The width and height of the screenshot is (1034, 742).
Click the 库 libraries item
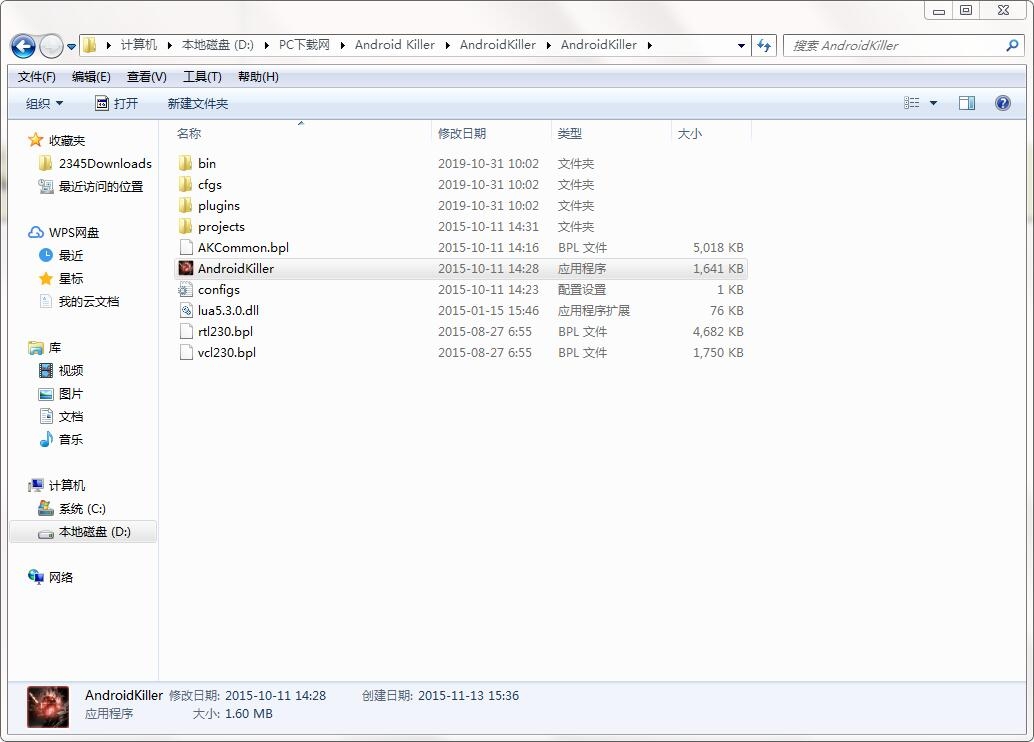coord(45,348)
